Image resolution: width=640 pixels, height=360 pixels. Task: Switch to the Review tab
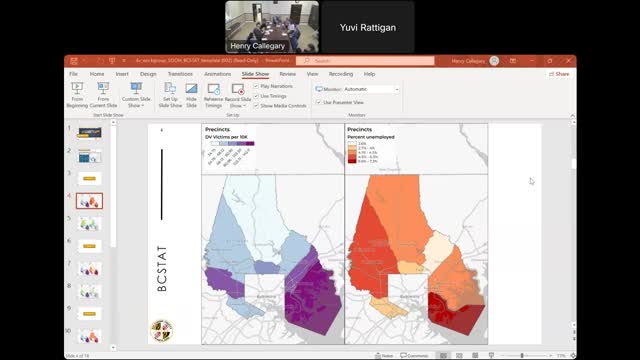coord(287,74)
